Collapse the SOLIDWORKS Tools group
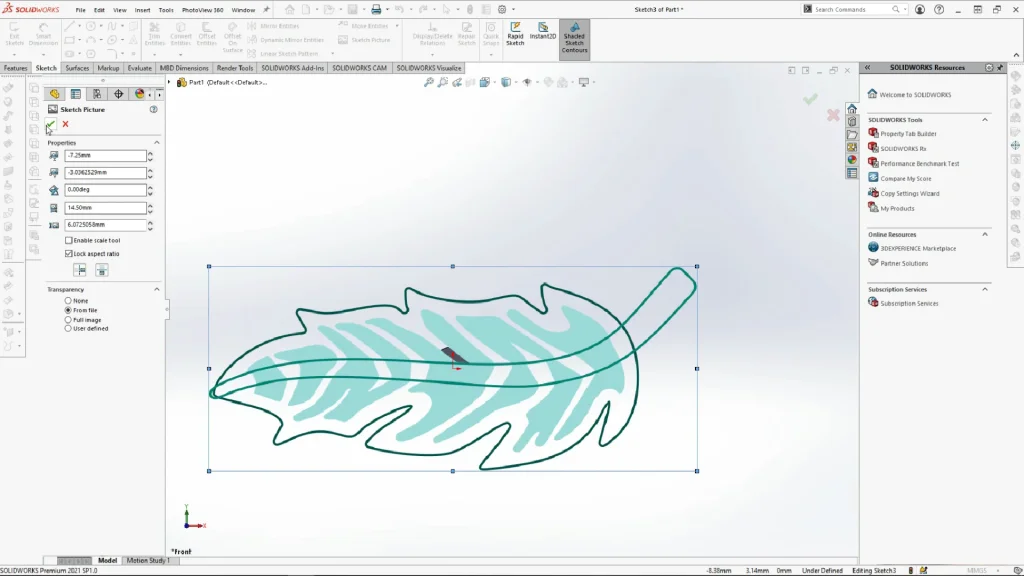Image resolution: width=1024 pixels, height=576 pixels. click(985, 119)
